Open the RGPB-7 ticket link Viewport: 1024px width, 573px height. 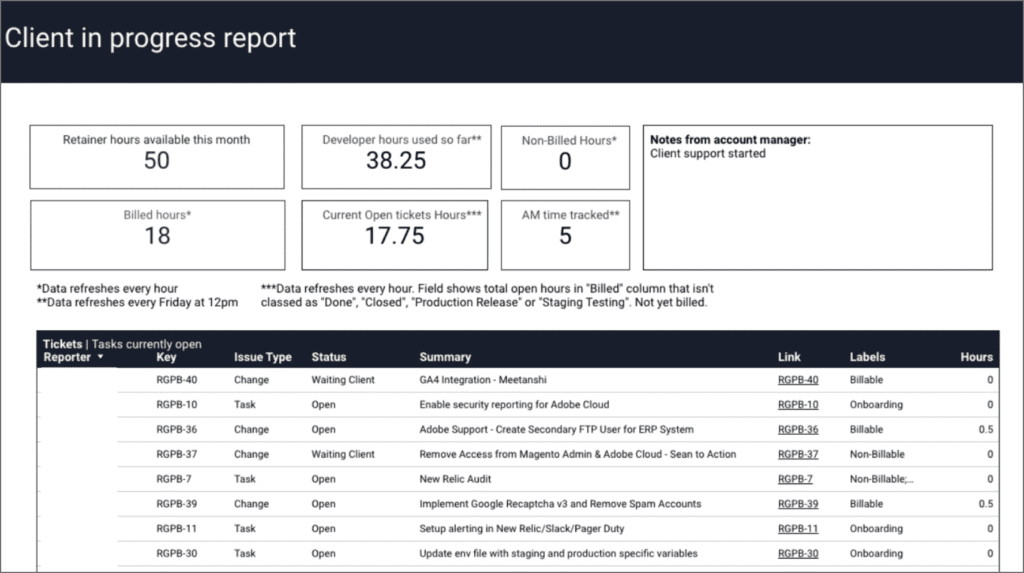point(794,479)
